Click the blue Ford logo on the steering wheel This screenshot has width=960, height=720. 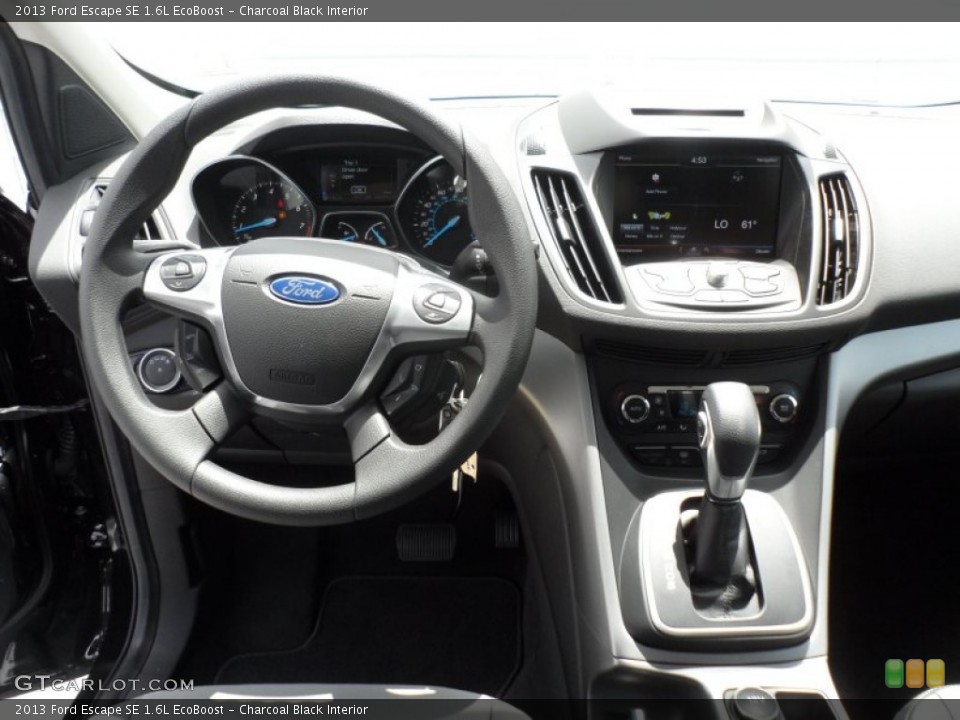coord(304,290)
